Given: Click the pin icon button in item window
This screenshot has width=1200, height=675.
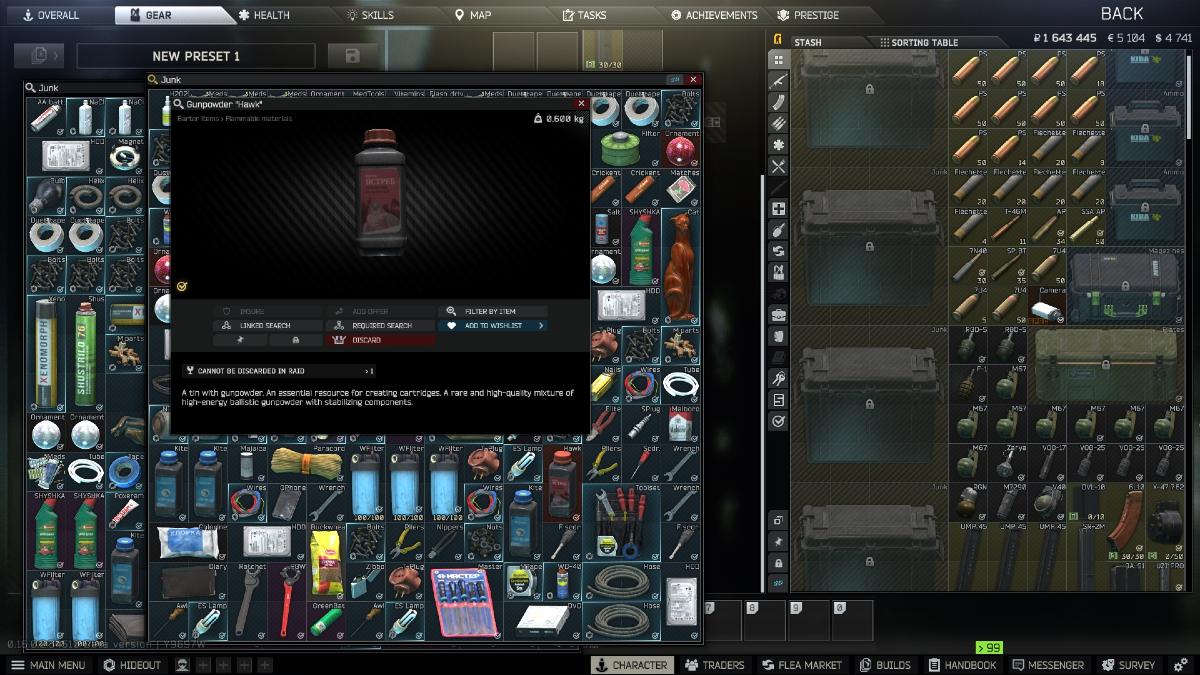Looking at the screenshot, I should pos(238,340).
